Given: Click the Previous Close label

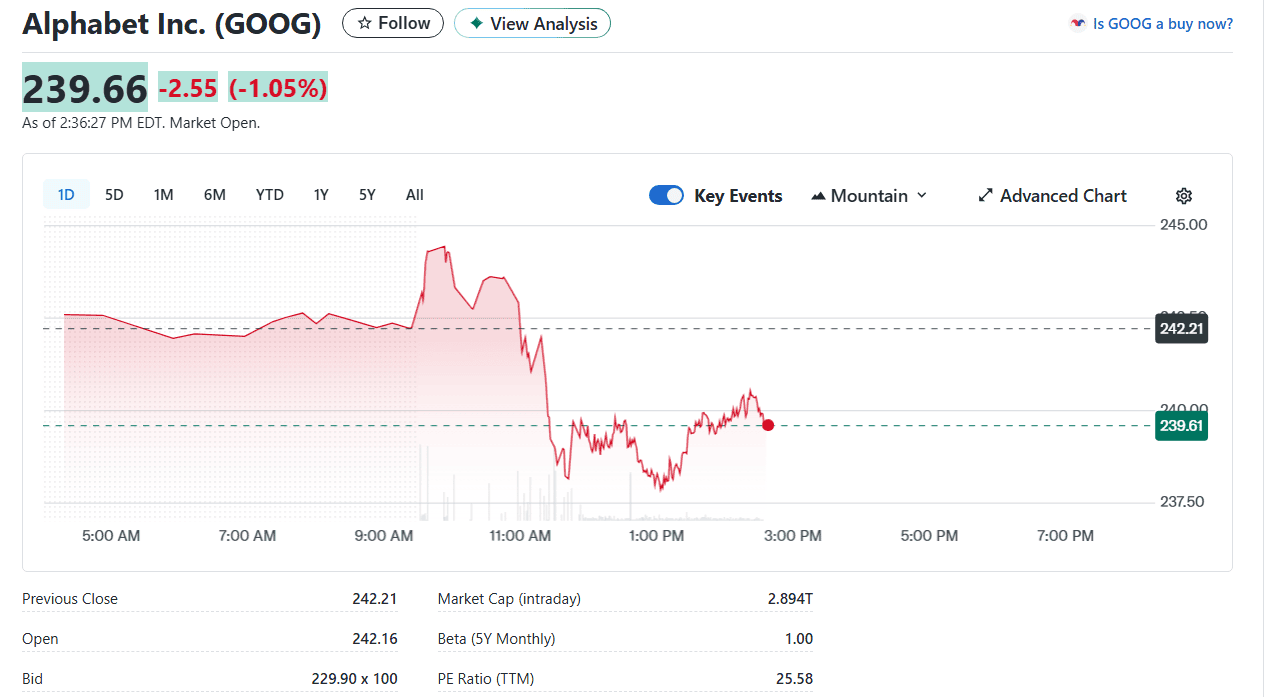Looking at the screenshot, I should 70,599.
